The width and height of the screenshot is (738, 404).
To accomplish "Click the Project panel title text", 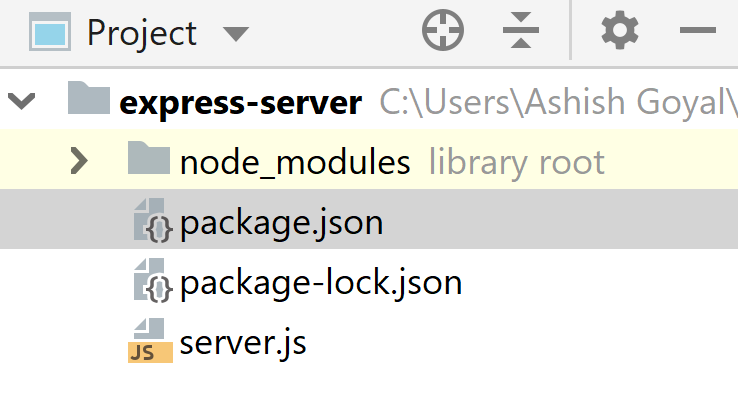I will pos(142,34).
